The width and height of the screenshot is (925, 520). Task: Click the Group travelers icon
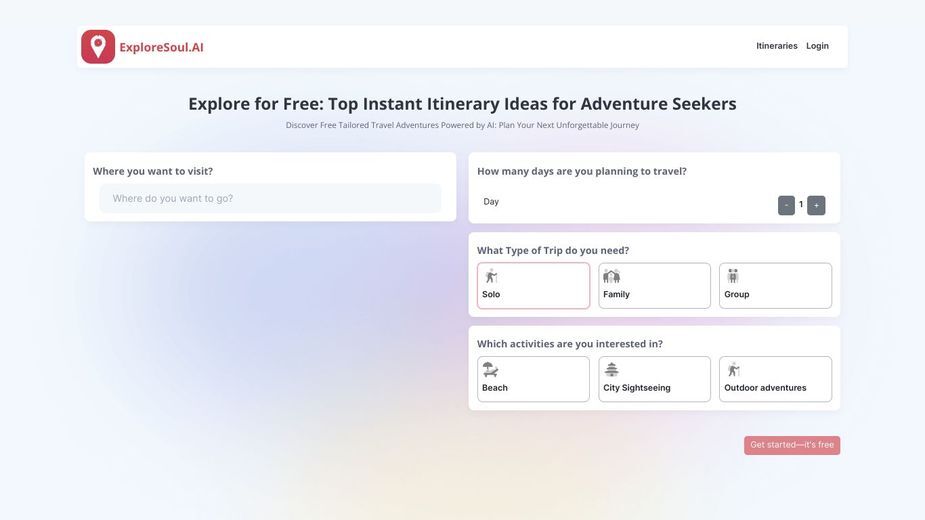[733, 276]
